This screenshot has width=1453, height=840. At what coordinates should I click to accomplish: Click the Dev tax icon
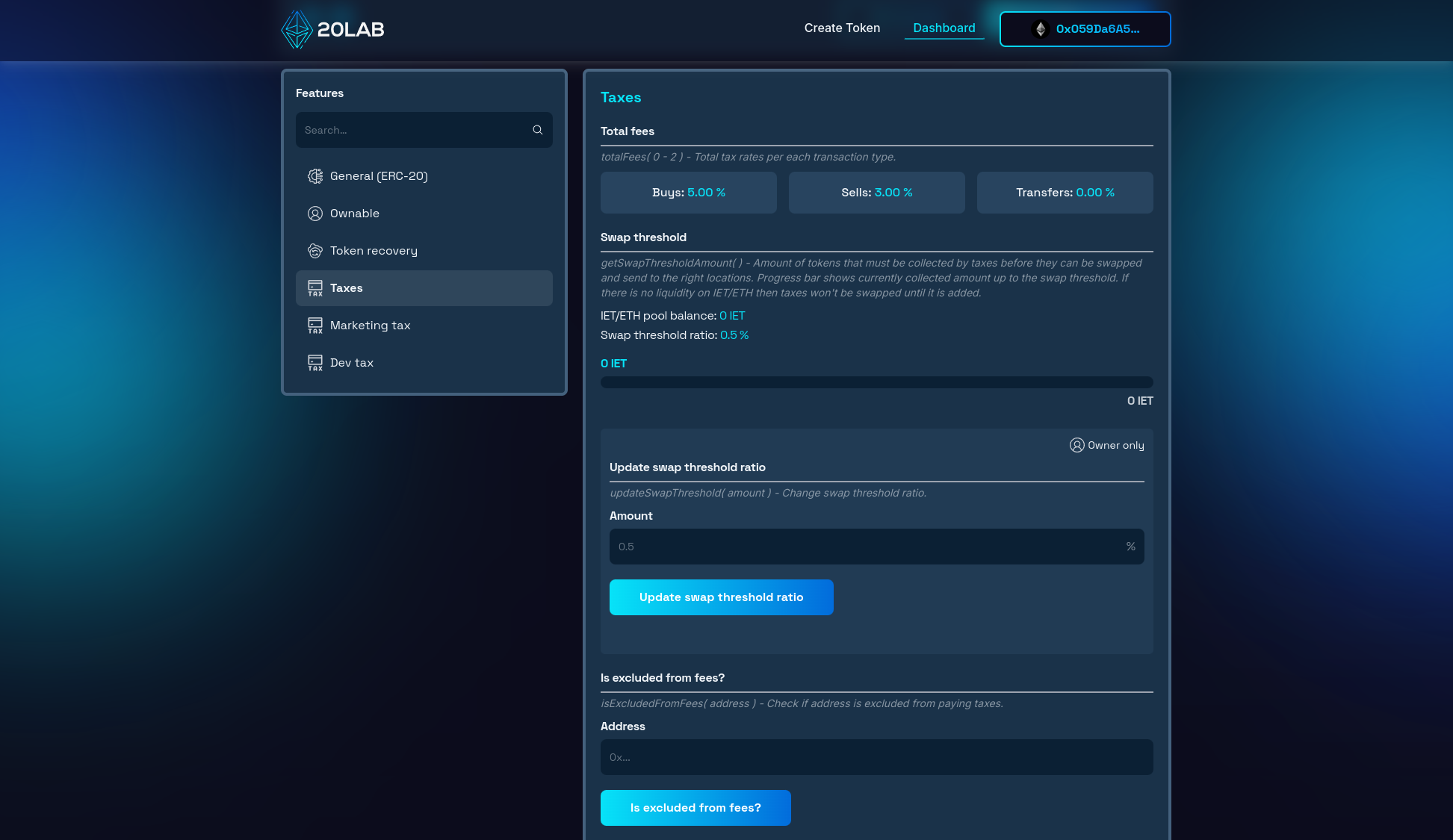click(315, 363)
